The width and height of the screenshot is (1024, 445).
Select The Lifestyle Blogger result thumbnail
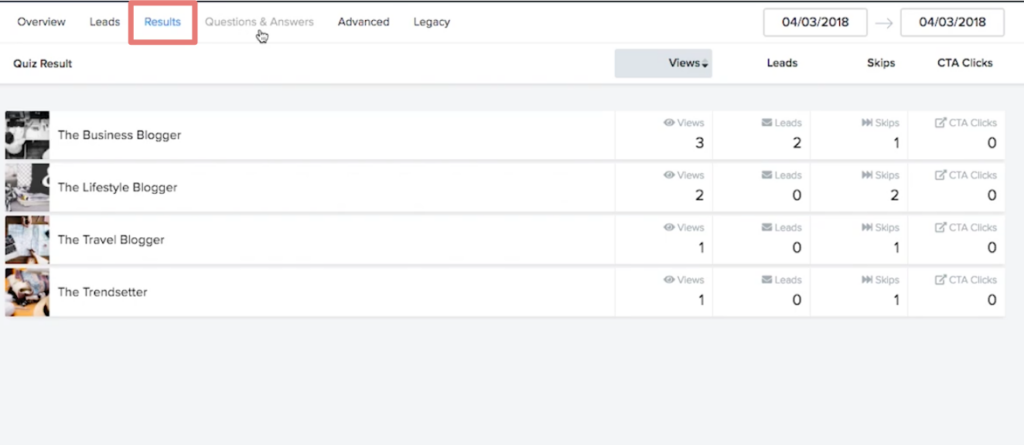tap(27, 188)
